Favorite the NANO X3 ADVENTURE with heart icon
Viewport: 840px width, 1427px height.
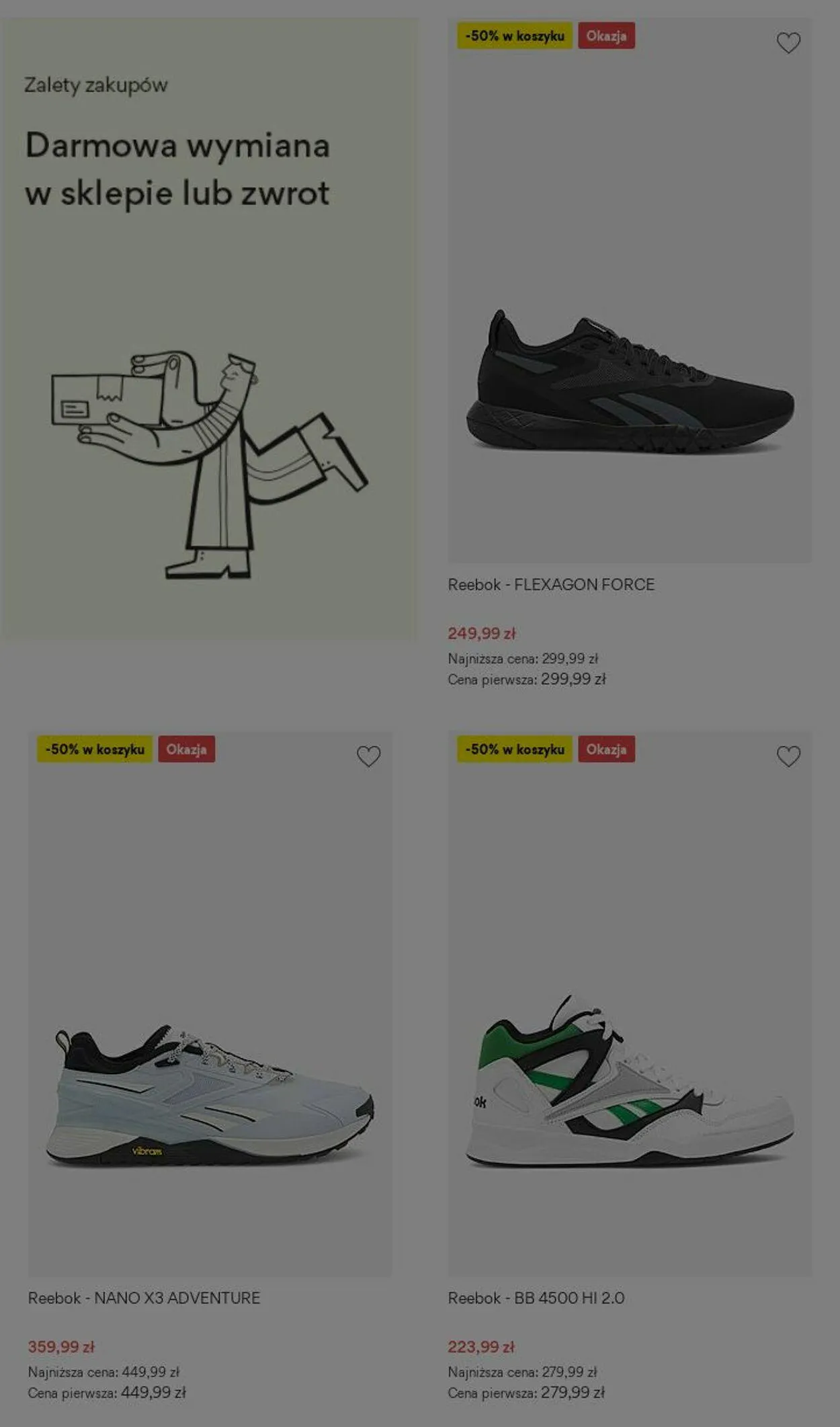pyautogui.click(x=368, y=756)
